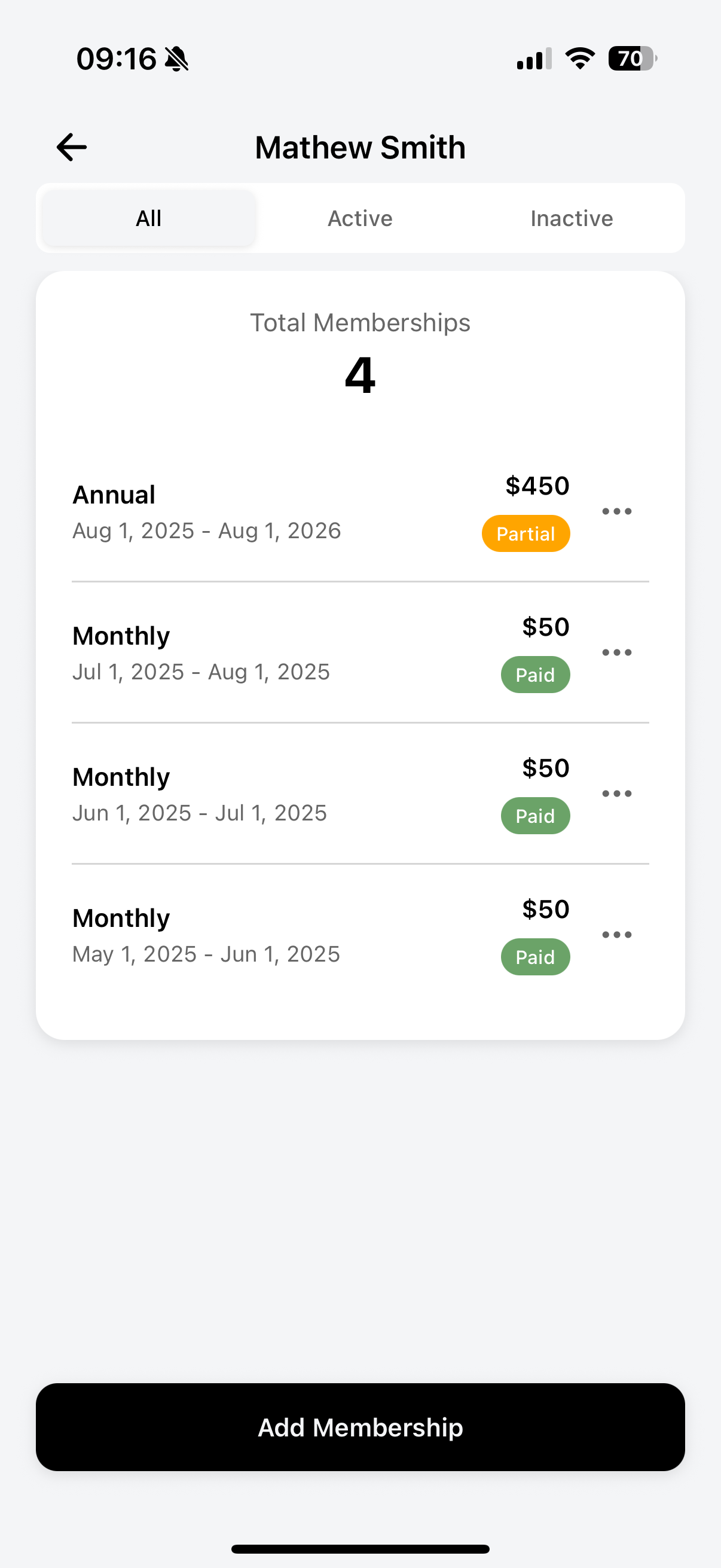Tap the Wi-Fi status icon
Image resolution: width=721 pixels, height=1568 pixels.
[580, 59]
